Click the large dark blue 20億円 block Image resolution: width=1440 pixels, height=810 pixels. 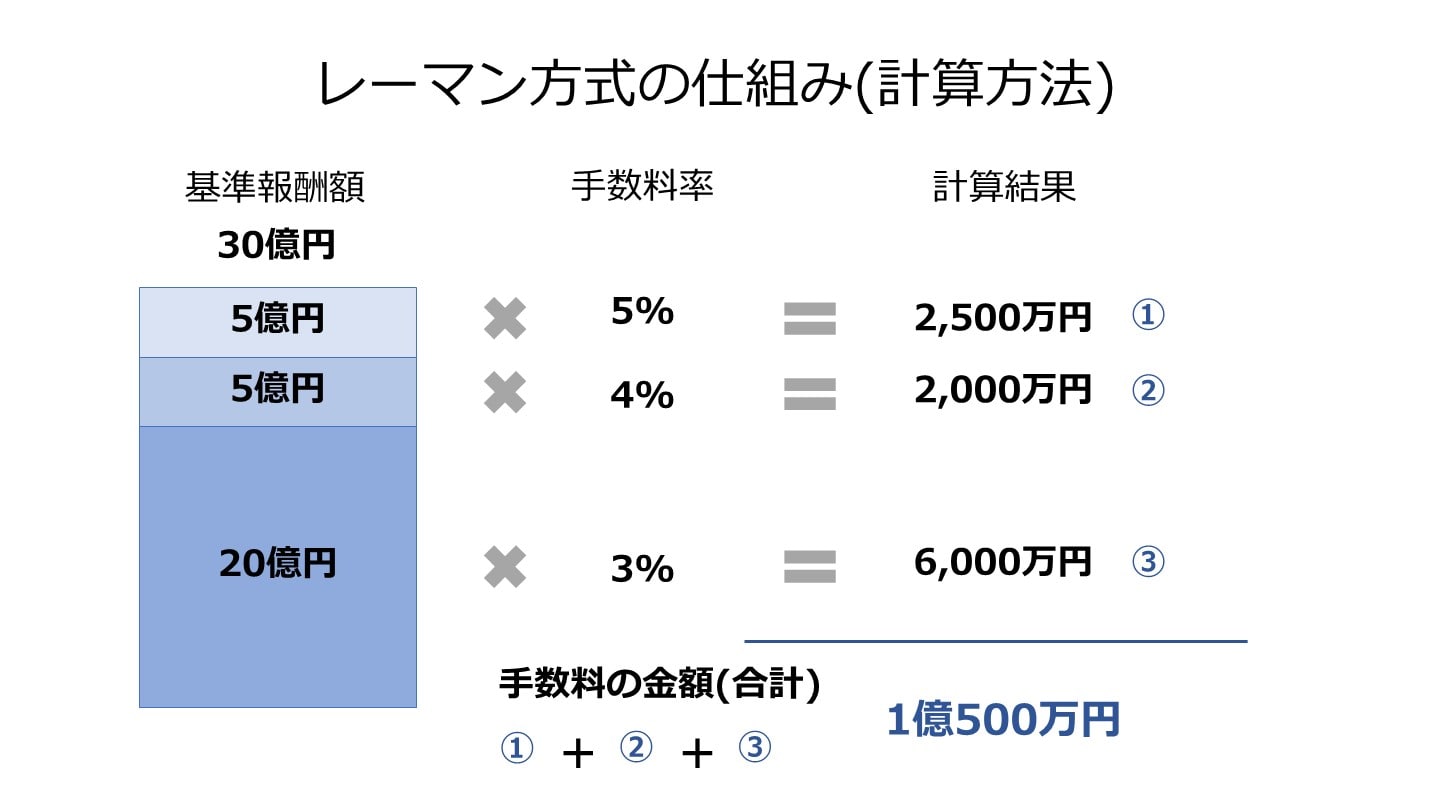pos(277,566)
